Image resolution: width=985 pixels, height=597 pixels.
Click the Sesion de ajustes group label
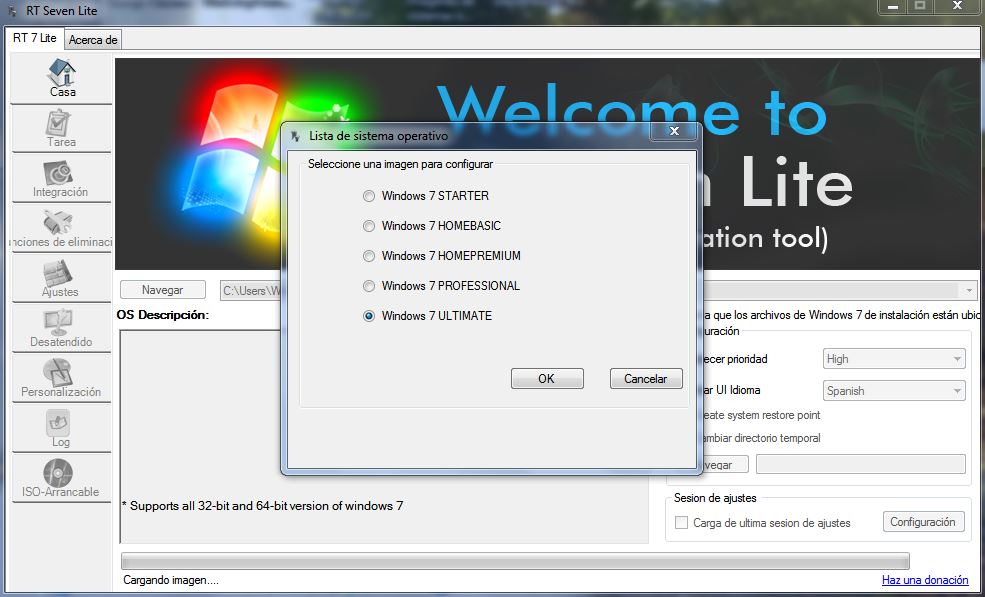(715, 498)
